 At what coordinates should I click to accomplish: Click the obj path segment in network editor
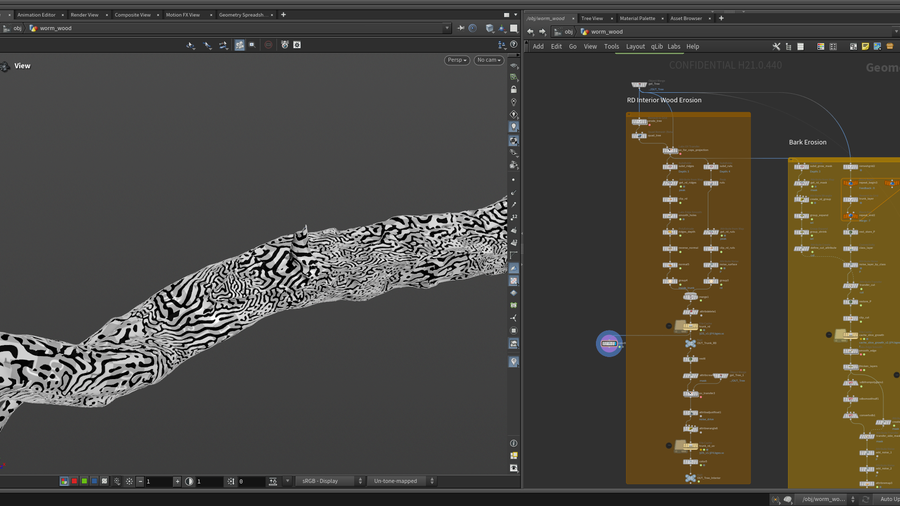(x=569, y=31)
